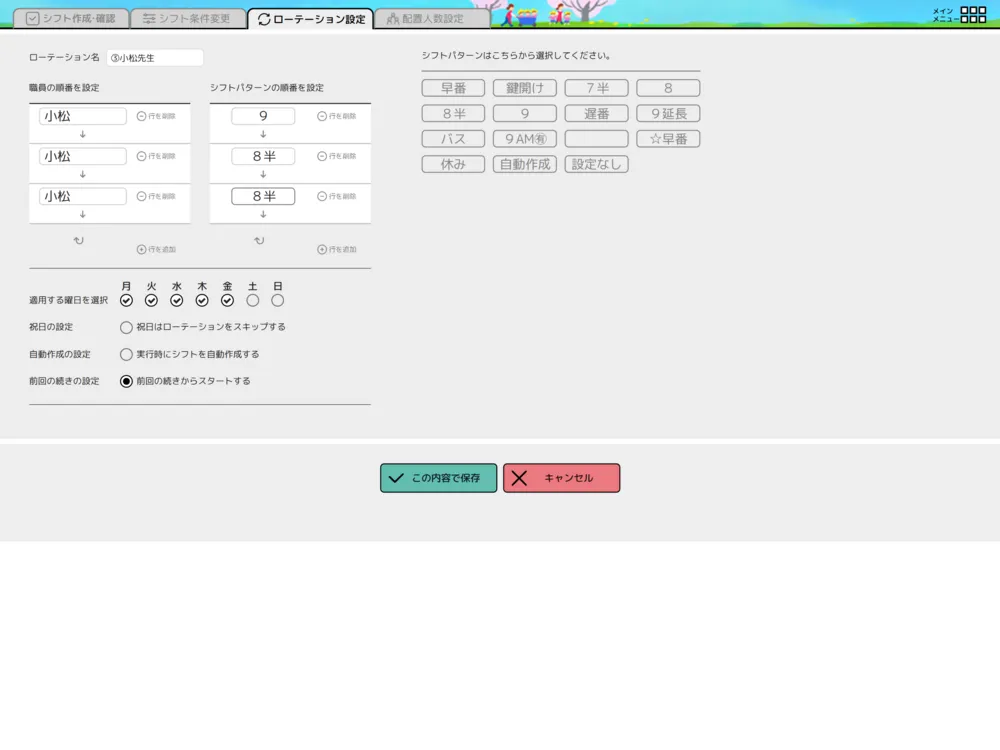The image size is (1000, 750).
Task: Choose the 鍵開け shift pattern
Action: [x=525, y=88]
